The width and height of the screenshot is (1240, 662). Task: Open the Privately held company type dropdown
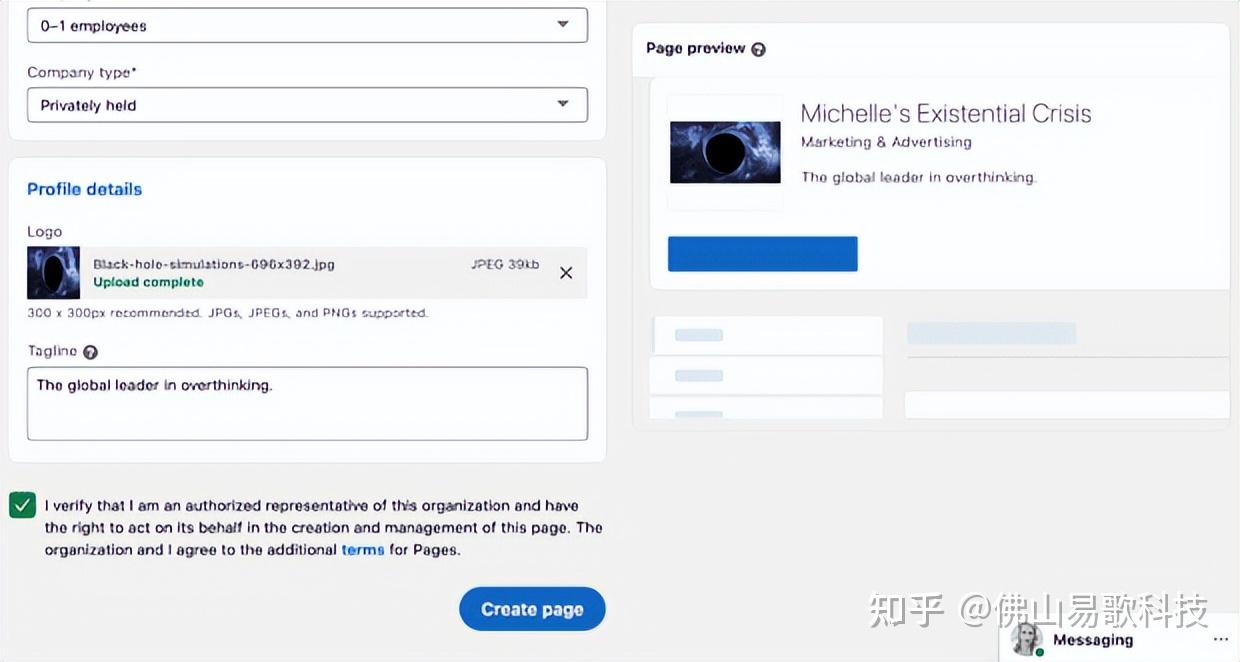coord(307,105)
